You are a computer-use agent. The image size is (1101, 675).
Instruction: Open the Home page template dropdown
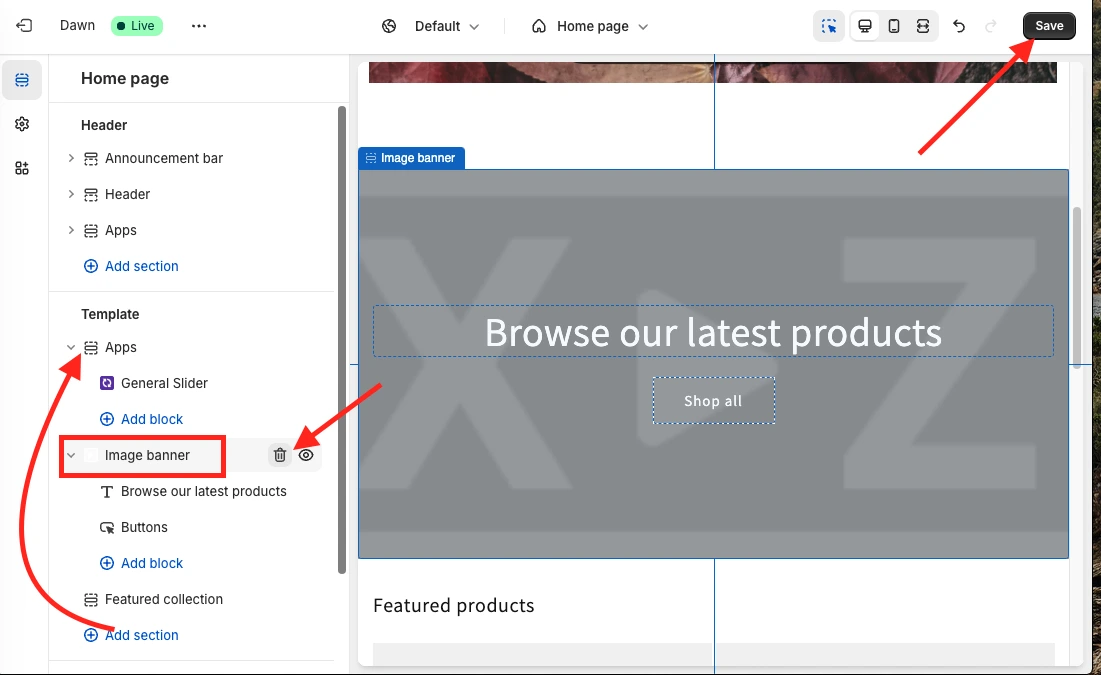pos(602,26)
